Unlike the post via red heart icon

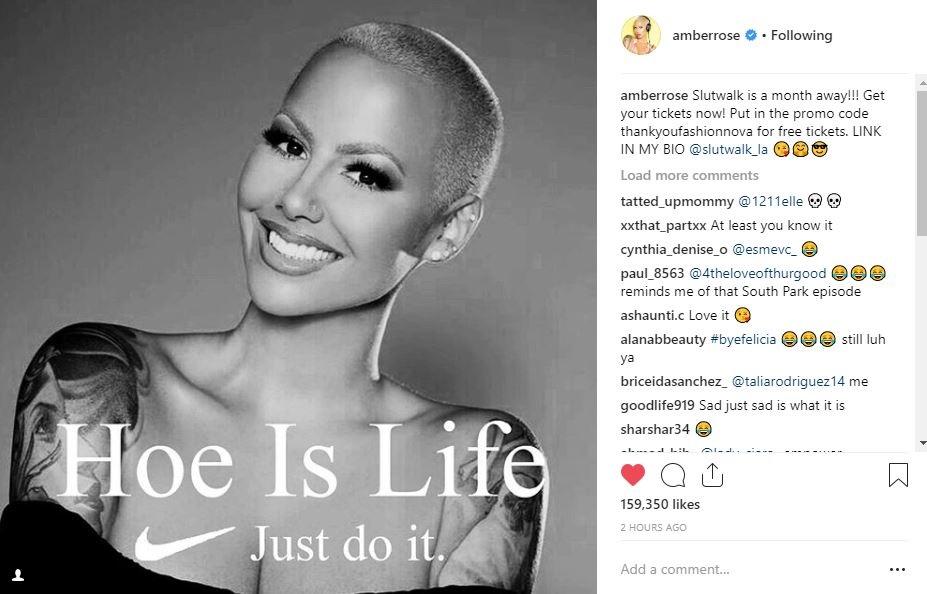(633, 475)
